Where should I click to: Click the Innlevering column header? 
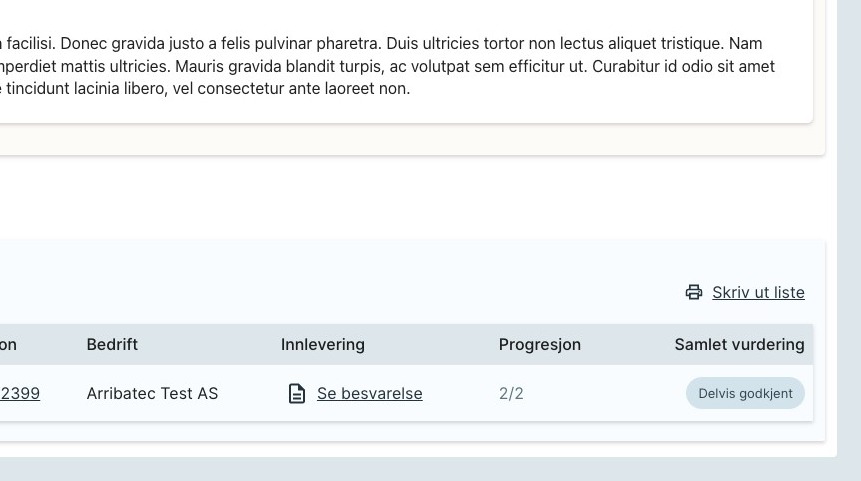(x=322, y=344)
